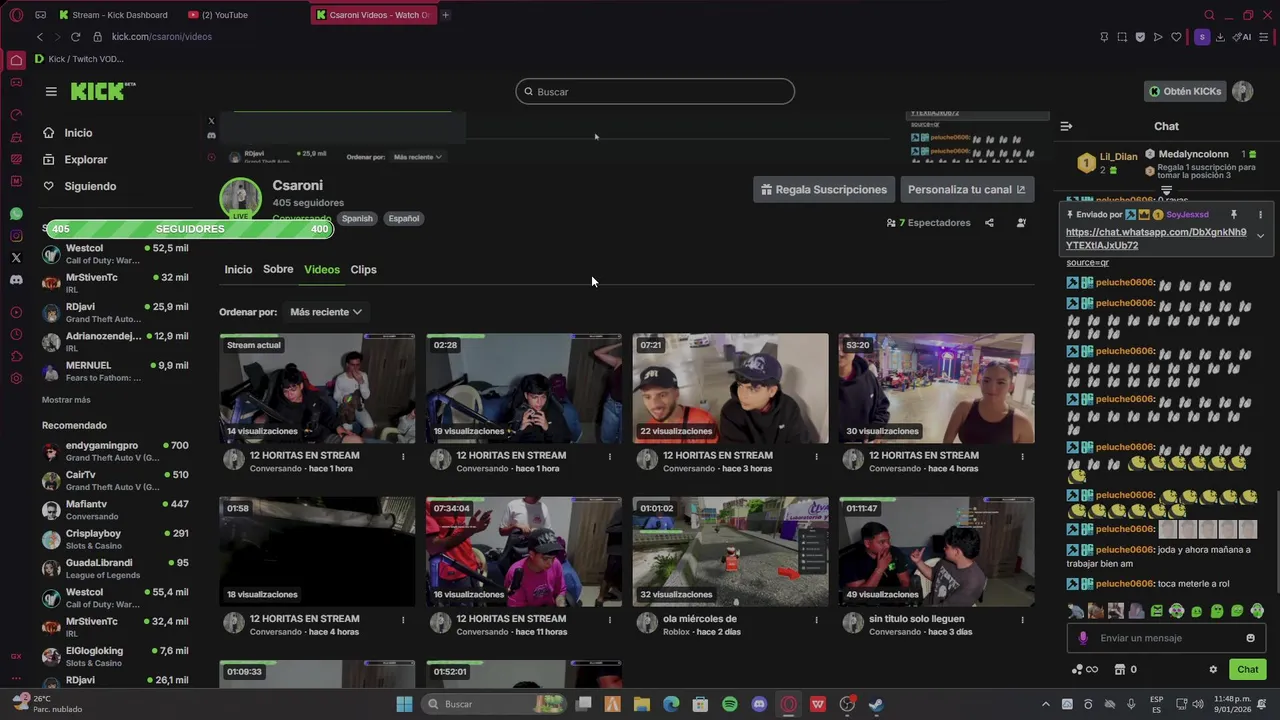The image size is (1280, 720).
Task: Reload the current page
Action: click(x=75, y=37)
